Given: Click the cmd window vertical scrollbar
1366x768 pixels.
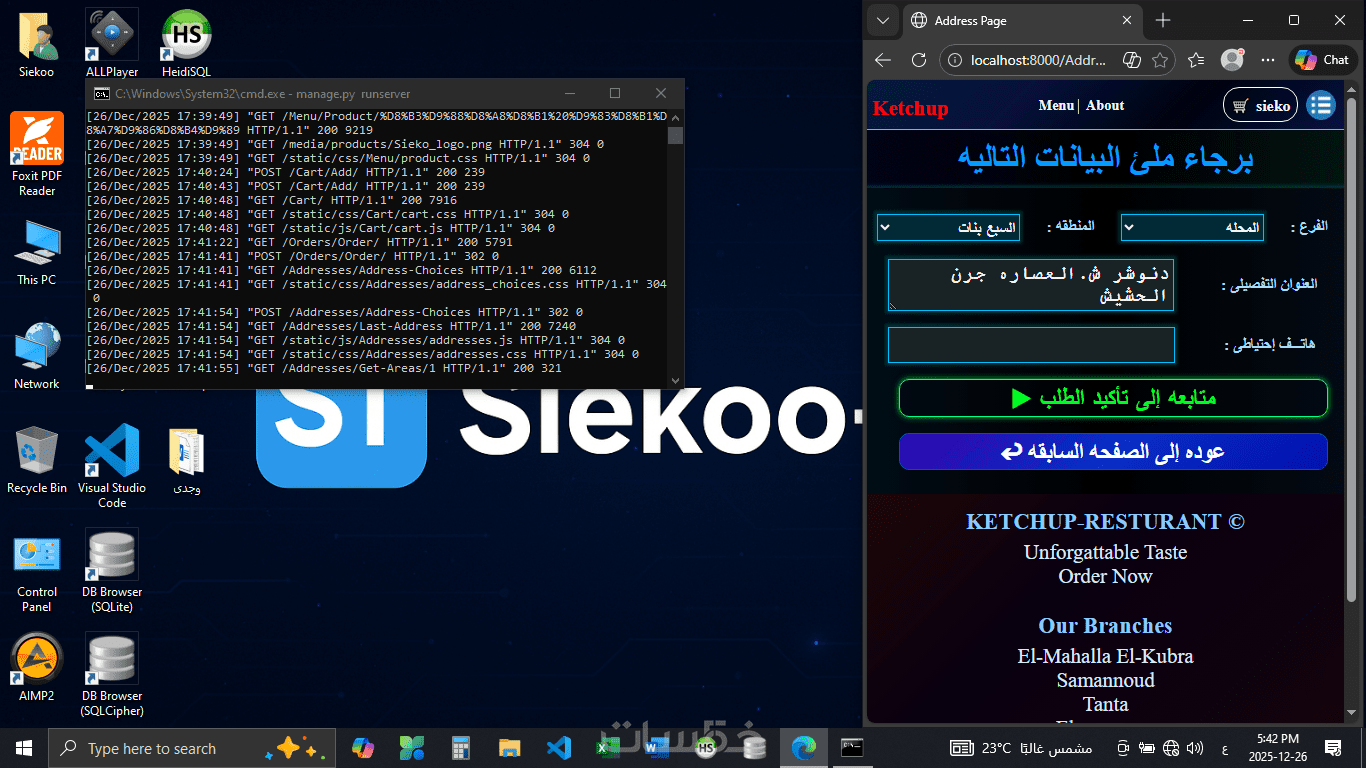Looking at the screenshot, I should click(676, 248).
